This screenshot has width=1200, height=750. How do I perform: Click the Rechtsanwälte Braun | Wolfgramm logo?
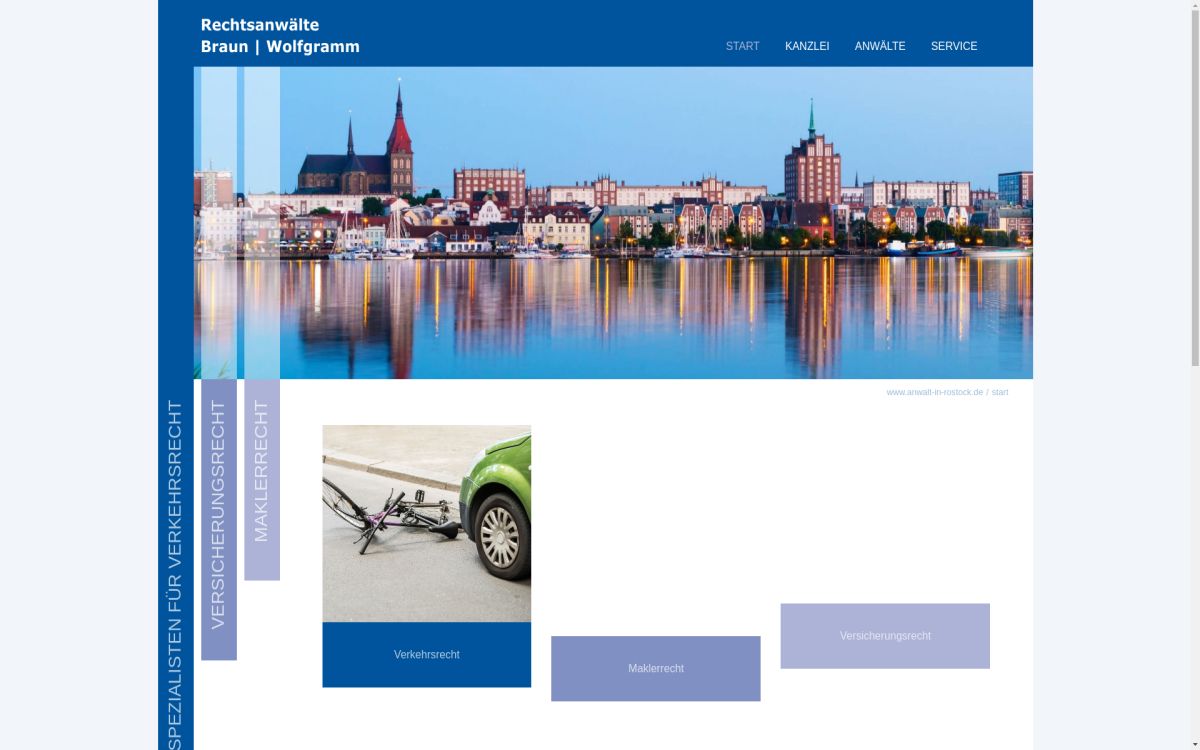pyautogui.click(x=279, y=34)
